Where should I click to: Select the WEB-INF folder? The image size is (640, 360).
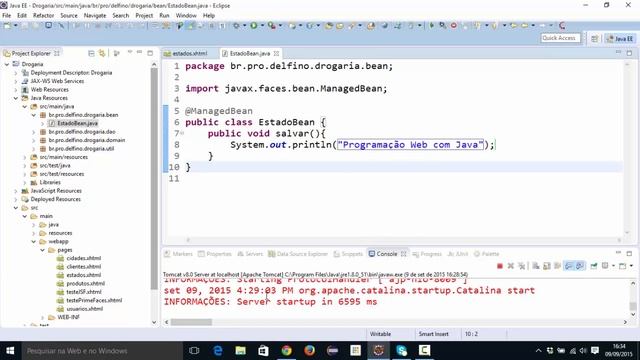pyautogui.click(x=68, y=317)
